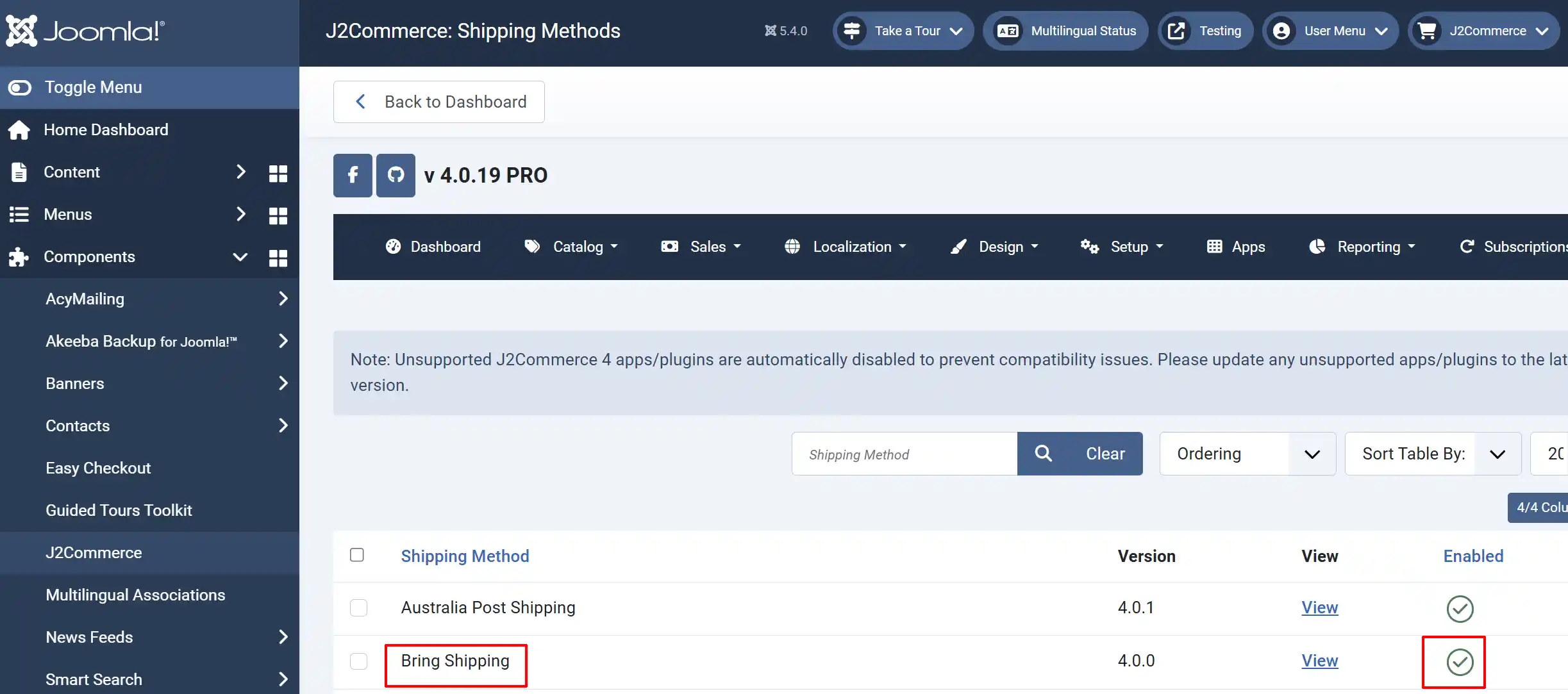Open the Catalog dropdown menu
This screenshot has height=694, width=1568.
571,247
